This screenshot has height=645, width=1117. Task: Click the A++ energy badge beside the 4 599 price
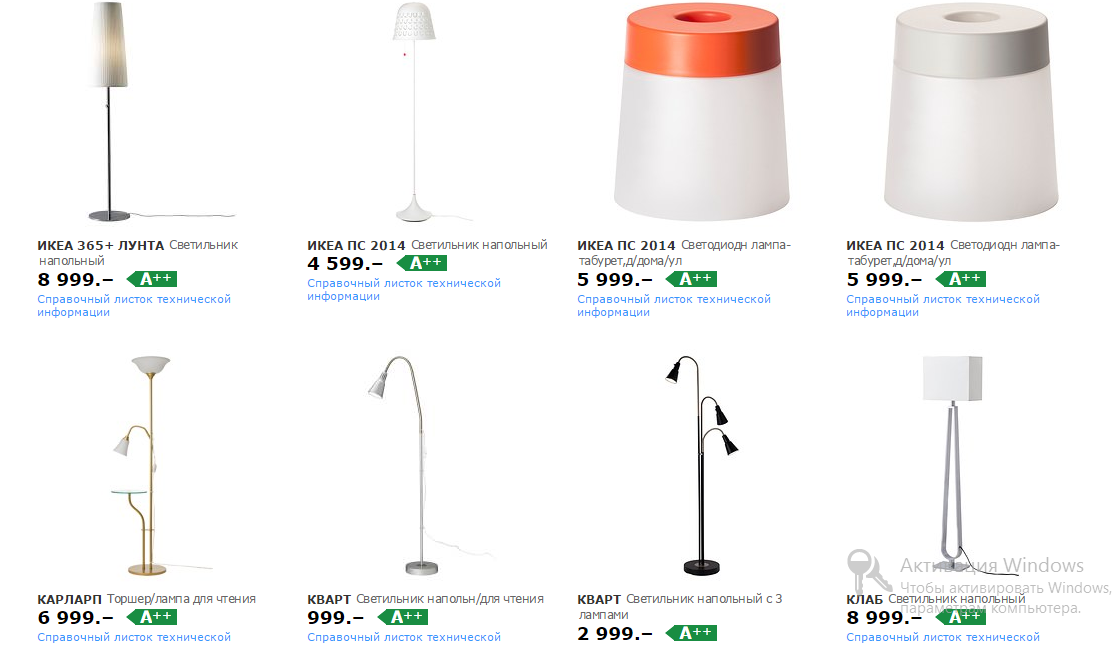coord(422,263)
